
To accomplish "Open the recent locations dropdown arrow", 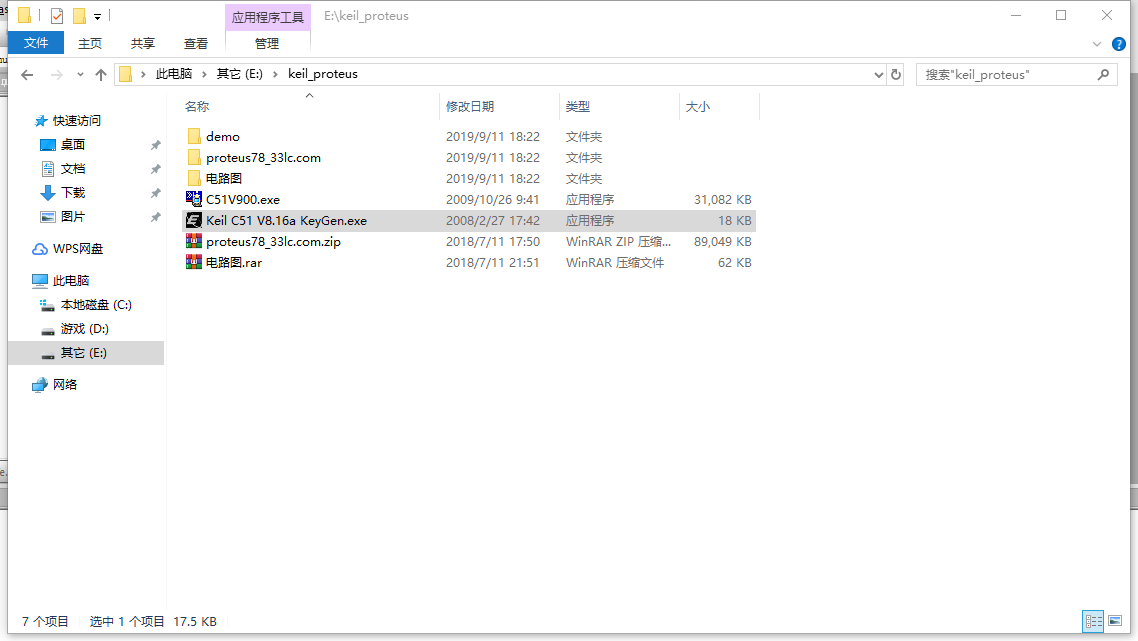I will pos(80,74).
